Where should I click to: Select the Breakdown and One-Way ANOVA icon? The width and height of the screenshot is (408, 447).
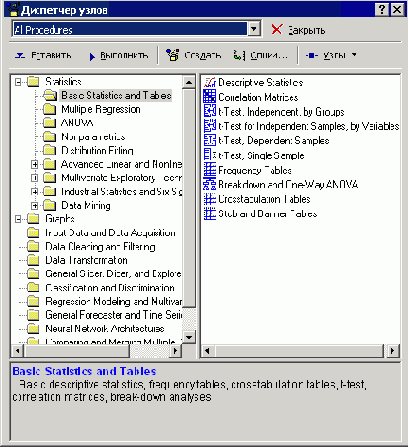click(210, 184)
